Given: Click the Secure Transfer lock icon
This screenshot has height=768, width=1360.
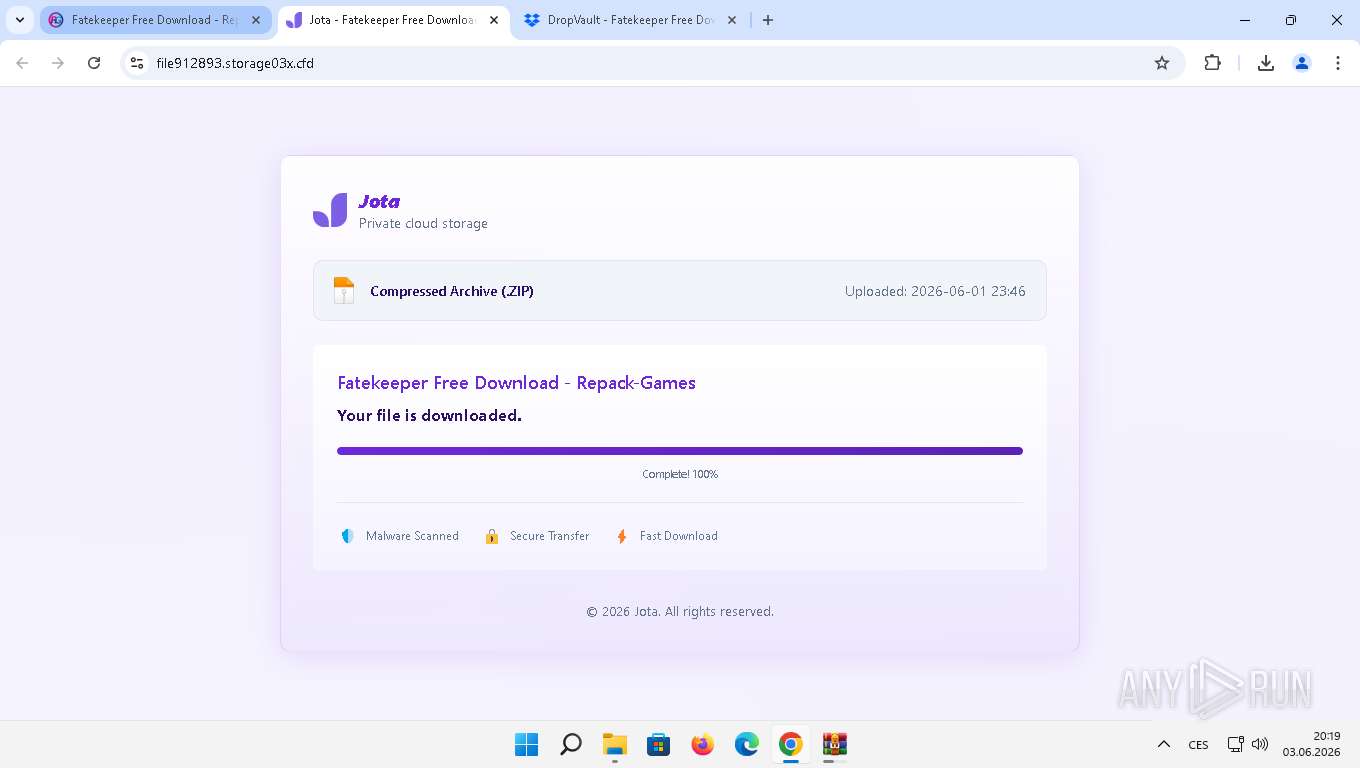Looking at the screenshot, I should click(x=492, y=536).
